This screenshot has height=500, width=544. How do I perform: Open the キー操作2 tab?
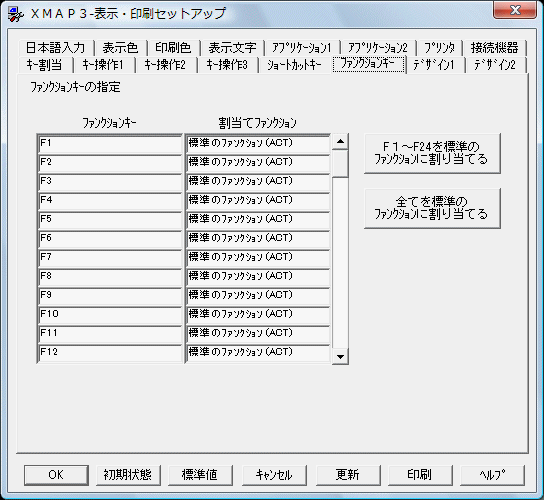click(x=165, y=65)
